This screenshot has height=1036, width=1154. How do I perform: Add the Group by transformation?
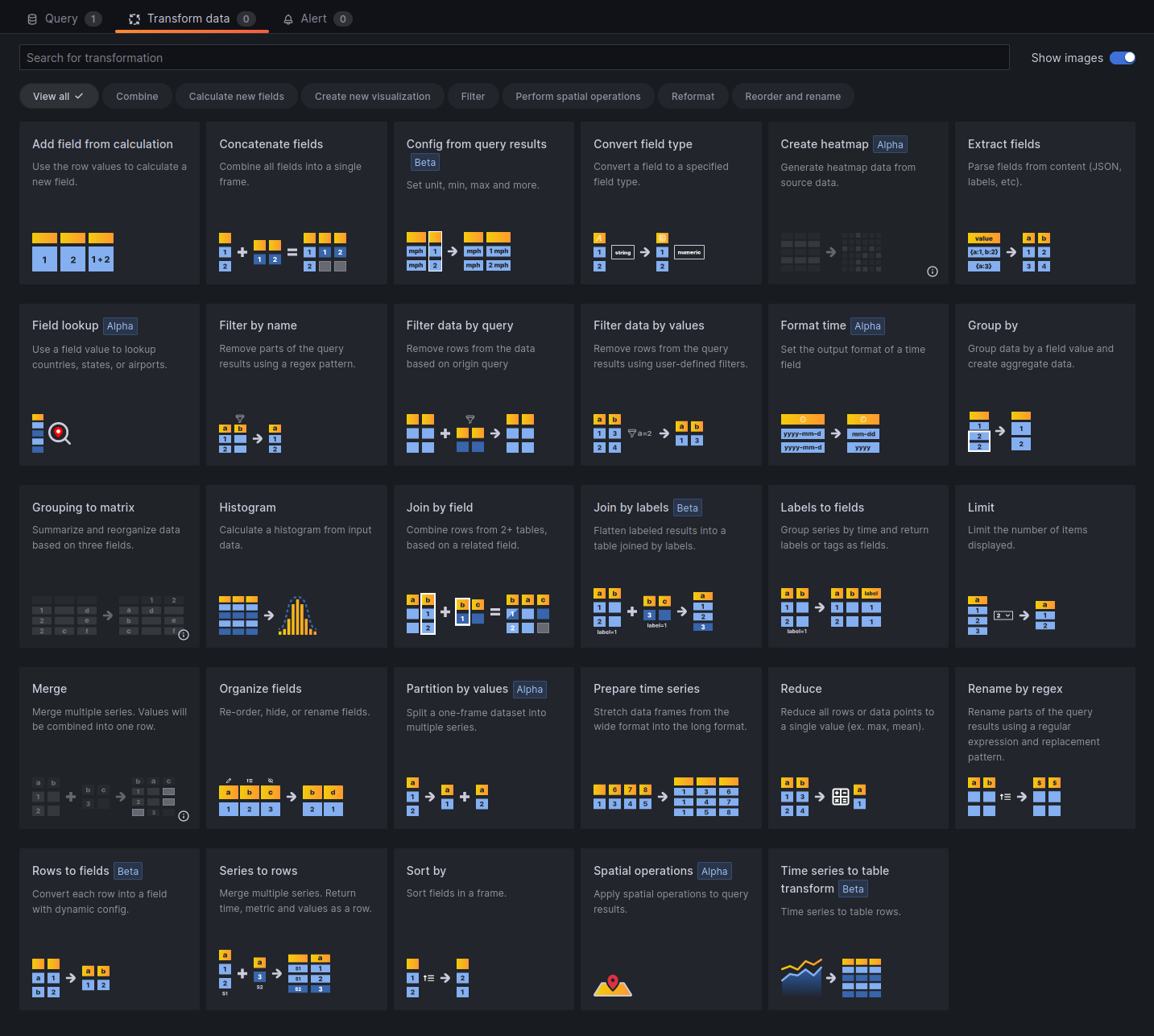[1044, 384]
